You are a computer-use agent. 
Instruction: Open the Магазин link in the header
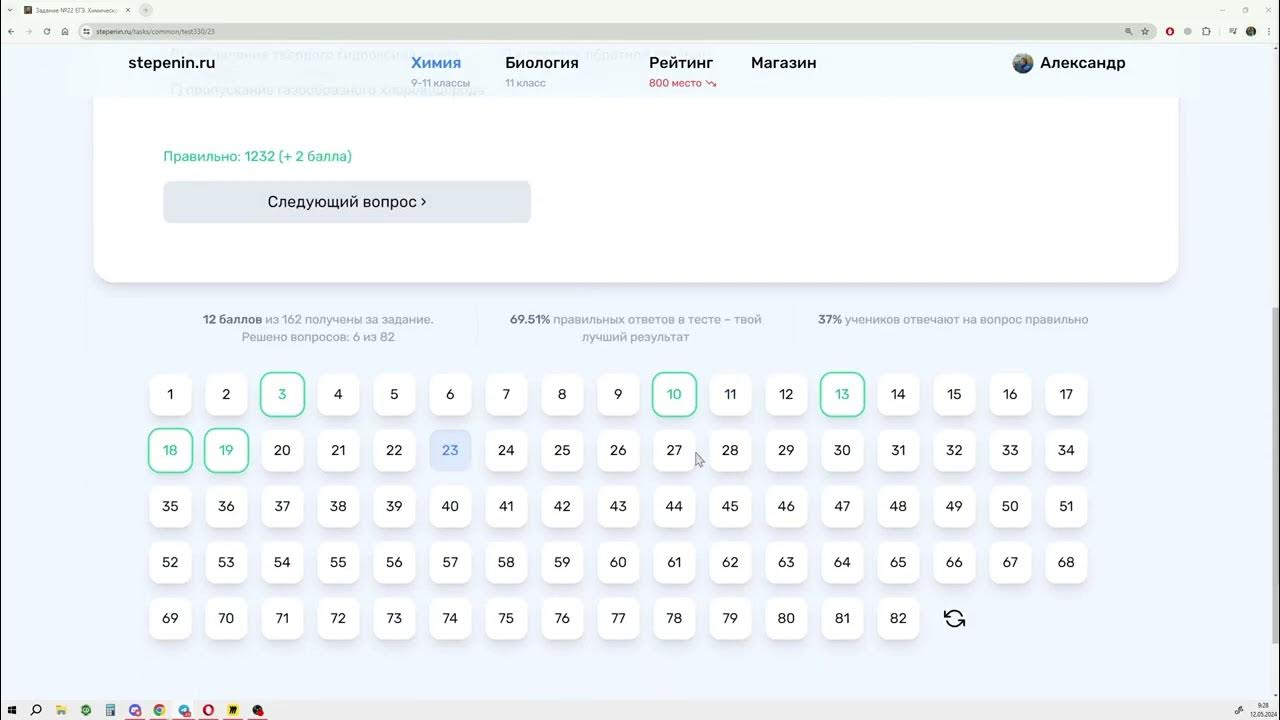pos(783,63)
